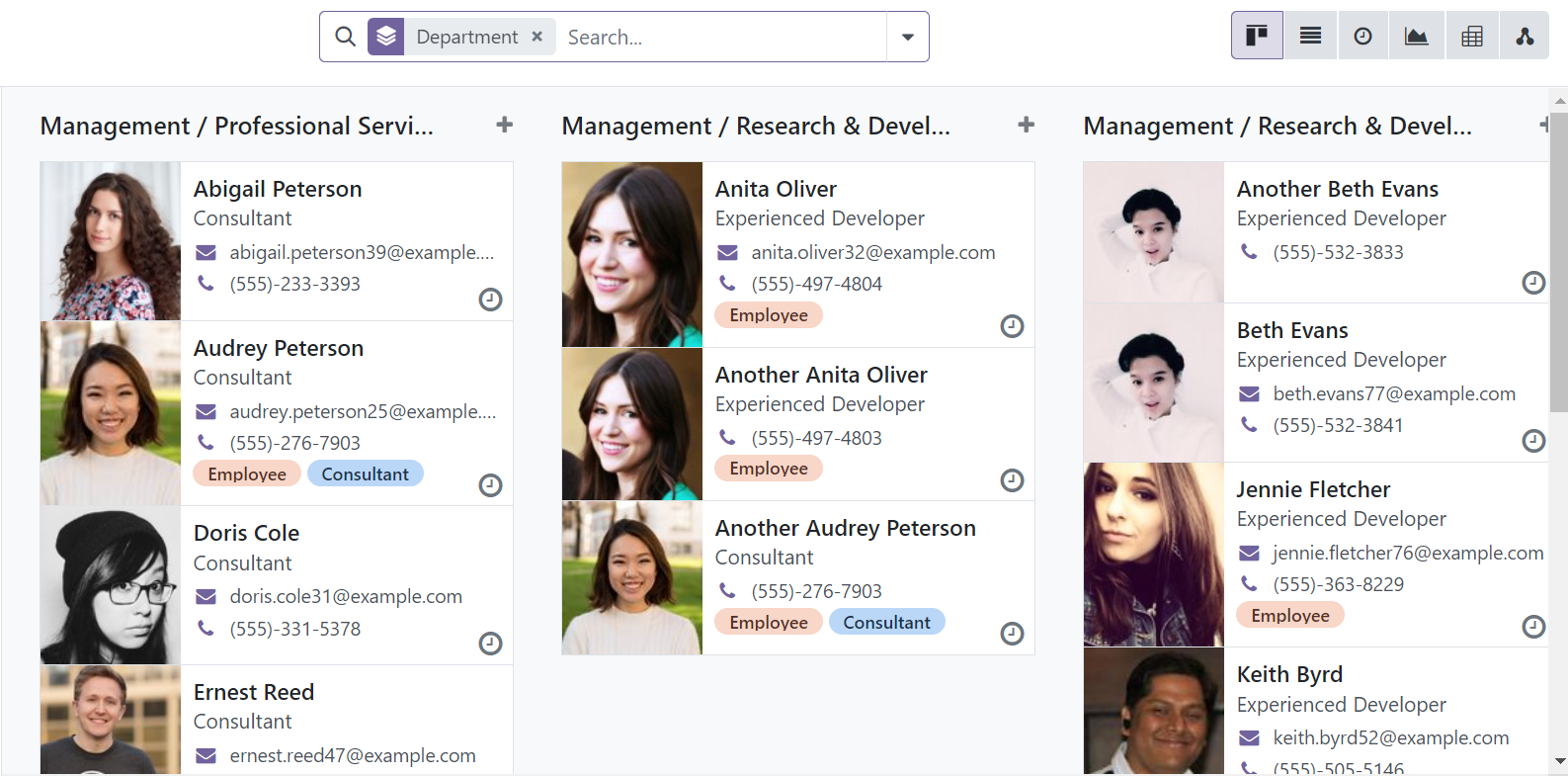Switch to graph view
This screenshot has height=776, width=1568.
click(1416, 37)
